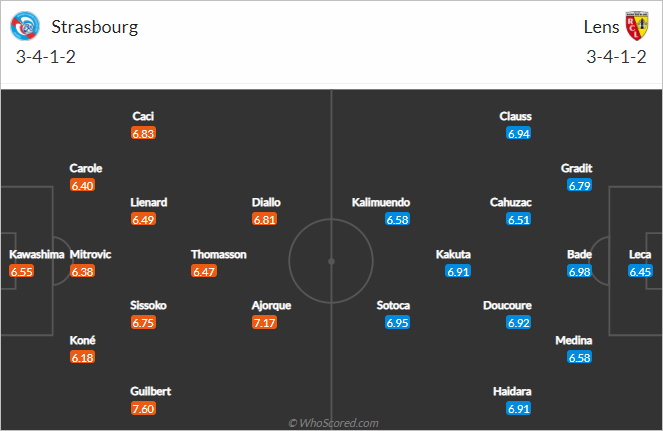This screenshot has width=663, height=431.
Task: Select Ajorque's 7.17 rating badge
Action: click(264, 323)
